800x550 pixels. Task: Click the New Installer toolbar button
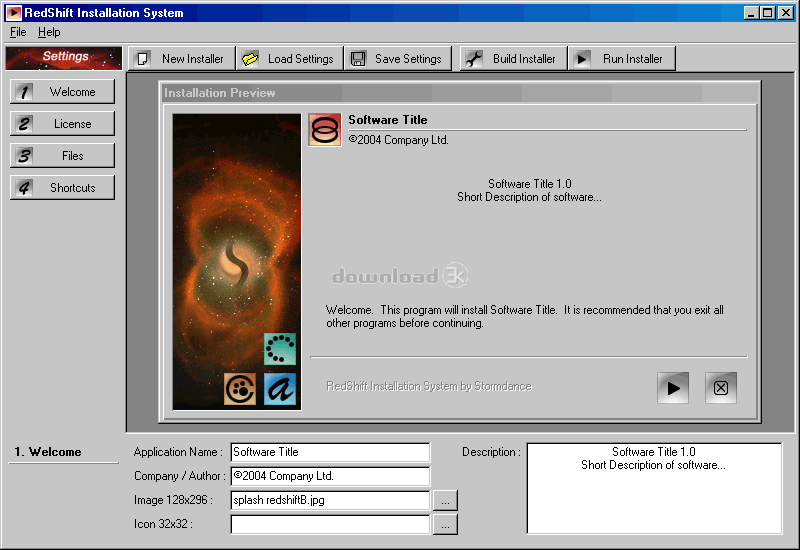tap(181, 59)
